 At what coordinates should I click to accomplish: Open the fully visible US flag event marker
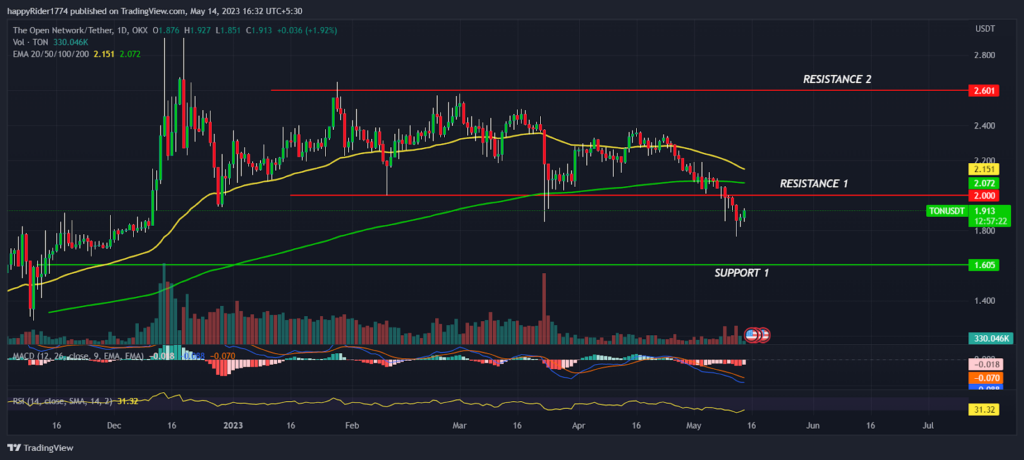(752, 335)
